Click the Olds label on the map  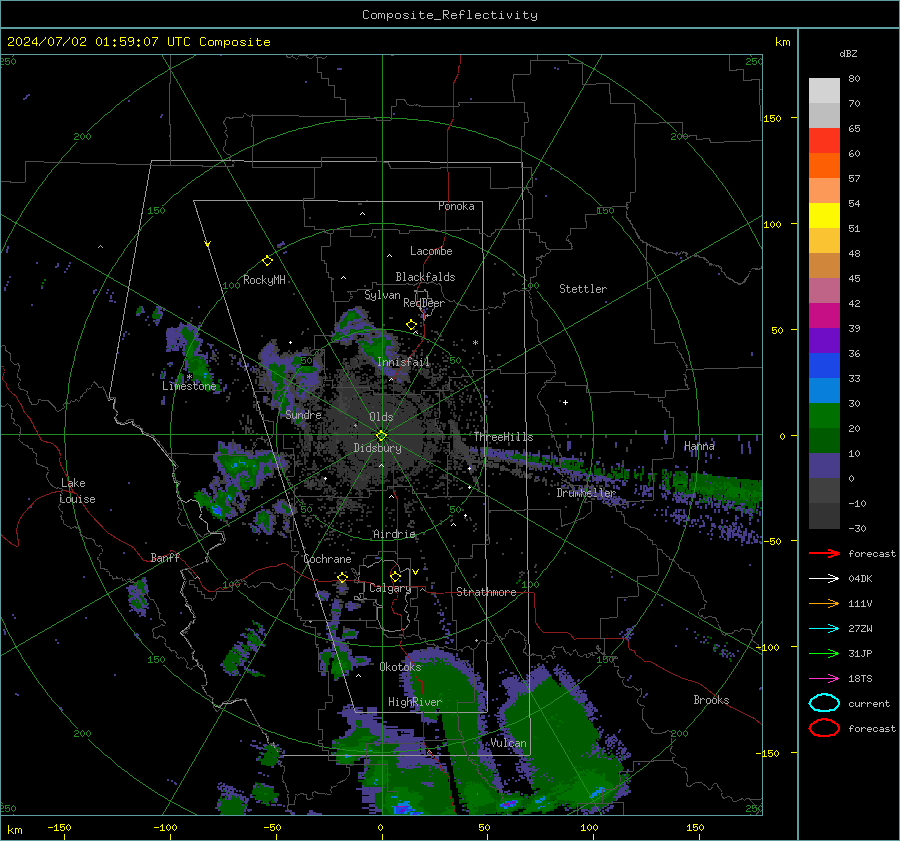pyautogui.click(x=381, y=417)
